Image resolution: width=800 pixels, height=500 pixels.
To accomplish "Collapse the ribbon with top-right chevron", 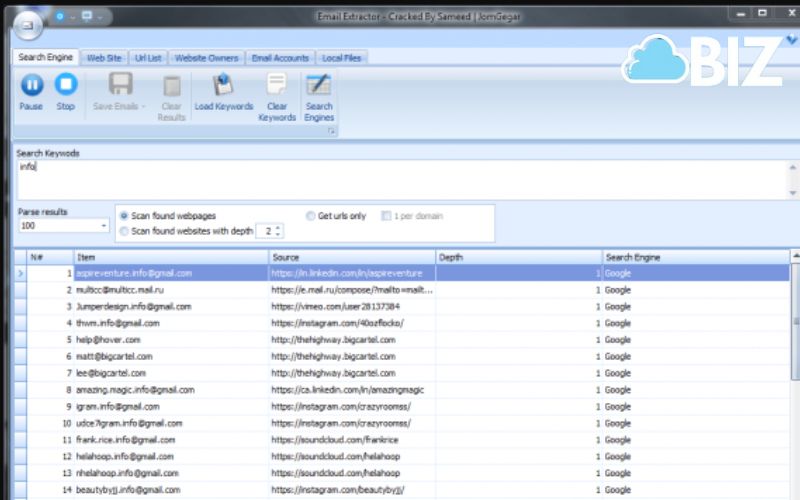I will [791, 39].
